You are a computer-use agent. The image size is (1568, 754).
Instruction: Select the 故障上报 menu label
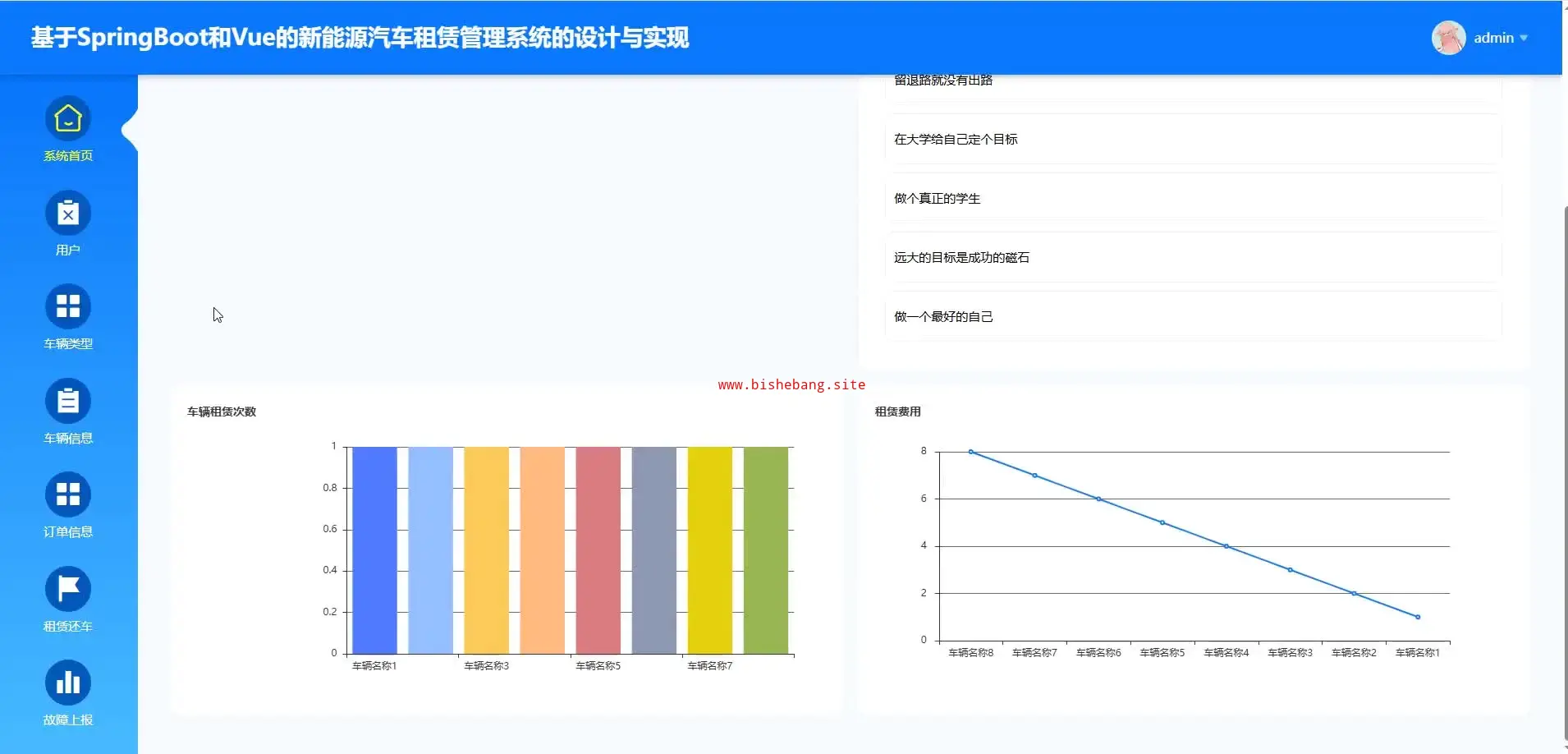click(68, 720)
